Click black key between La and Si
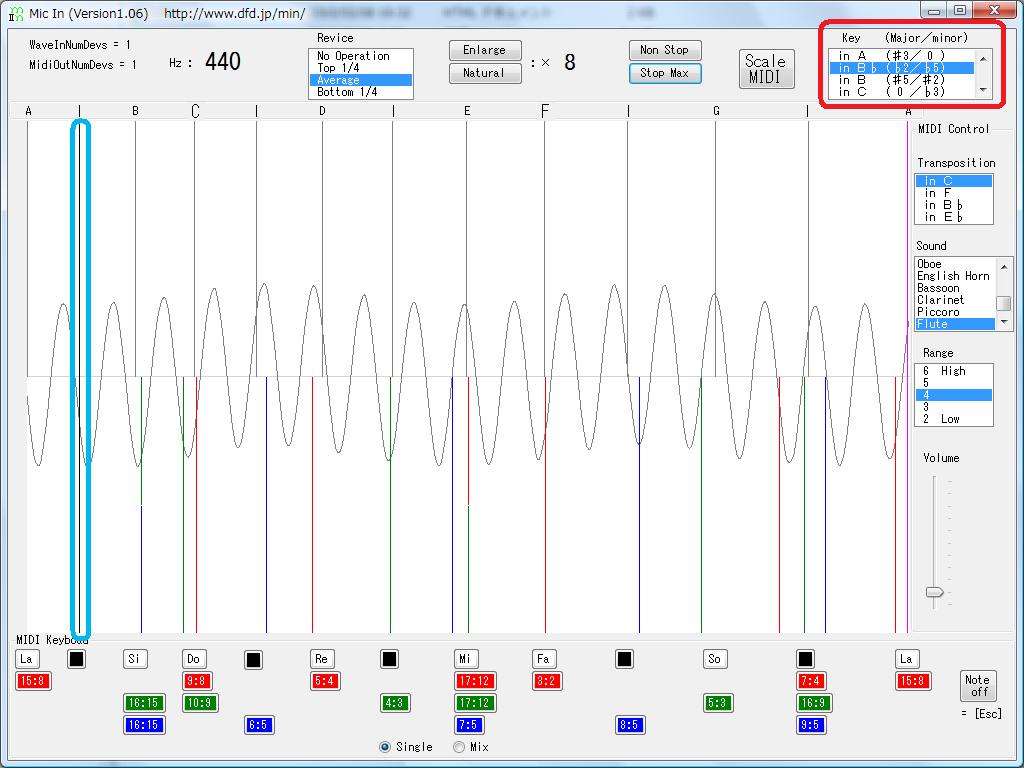This screenshot has height=768, width=1024. pos(76,659)
